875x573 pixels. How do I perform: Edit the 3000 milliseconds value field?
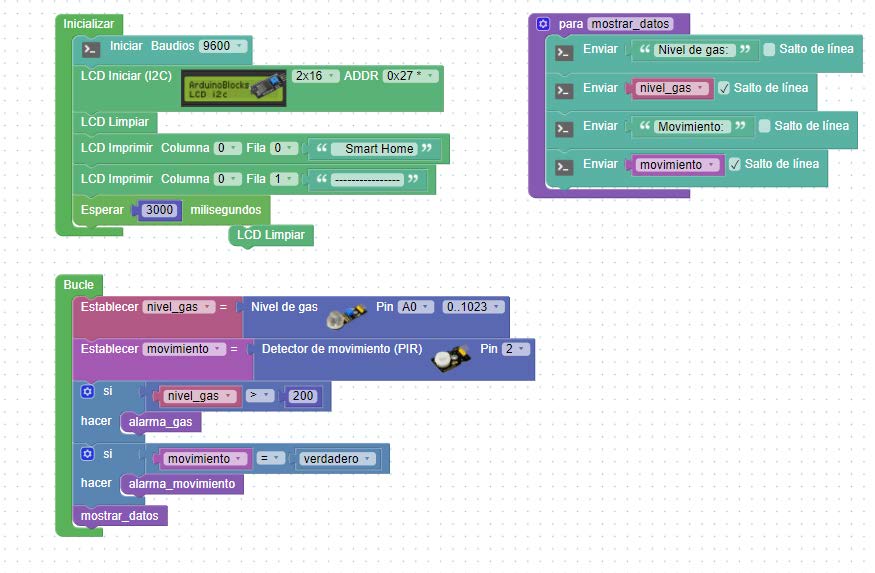pyautogui.click(x=160, y=210)
